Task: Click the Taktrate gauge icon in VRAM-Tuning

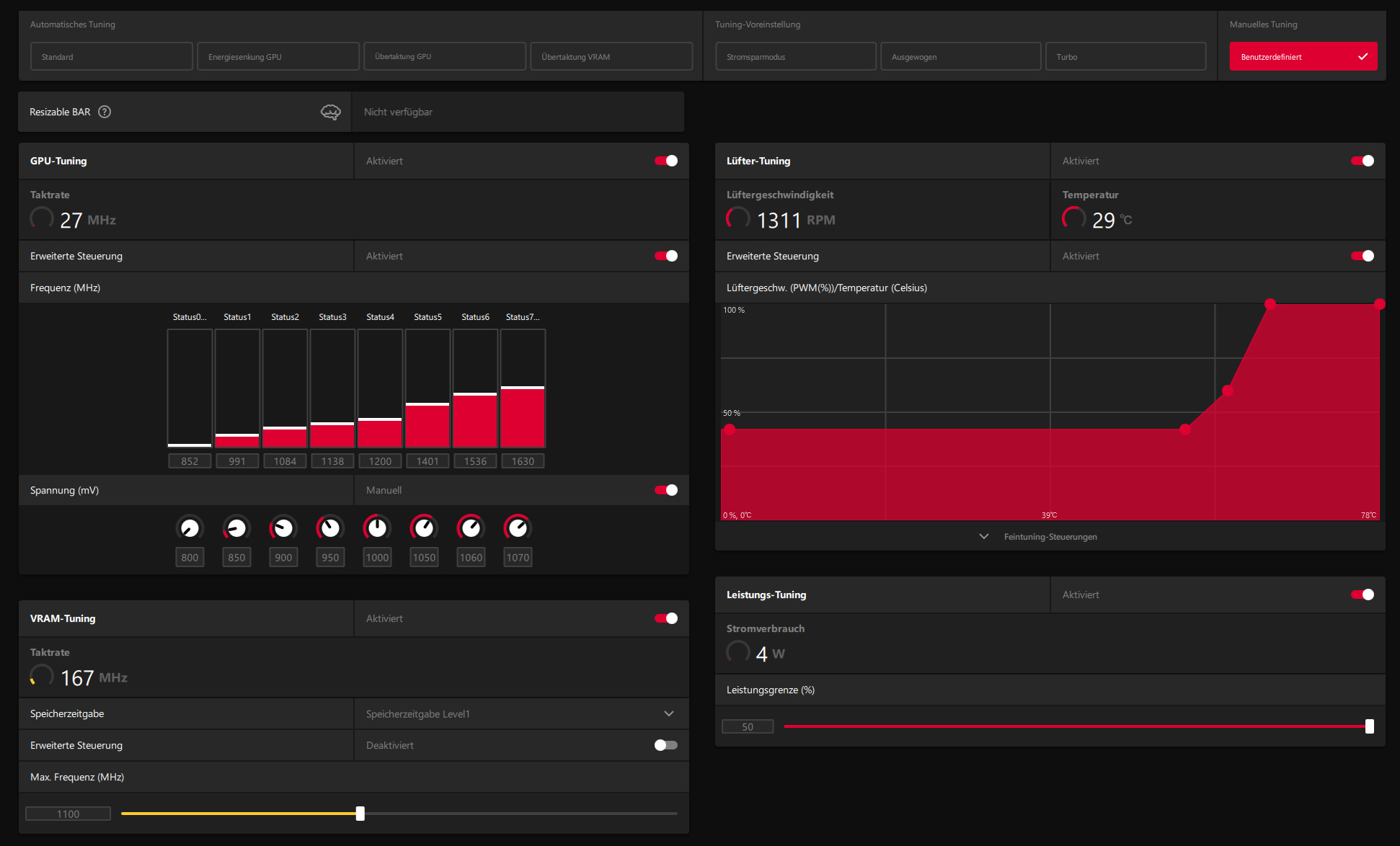Action: click(42, 676)
